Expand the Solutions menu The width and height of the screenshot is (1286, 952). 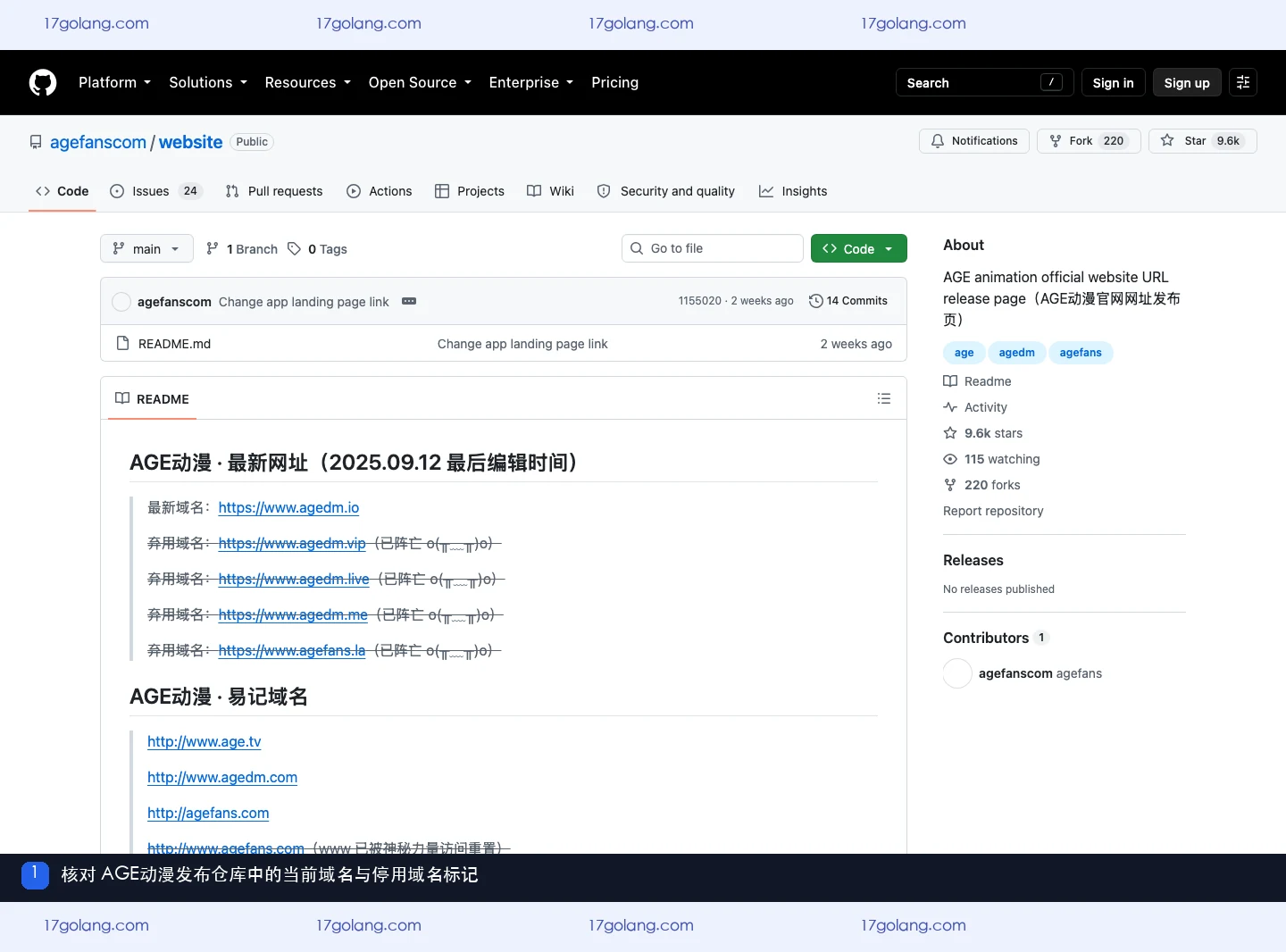(x=208, y=82)
